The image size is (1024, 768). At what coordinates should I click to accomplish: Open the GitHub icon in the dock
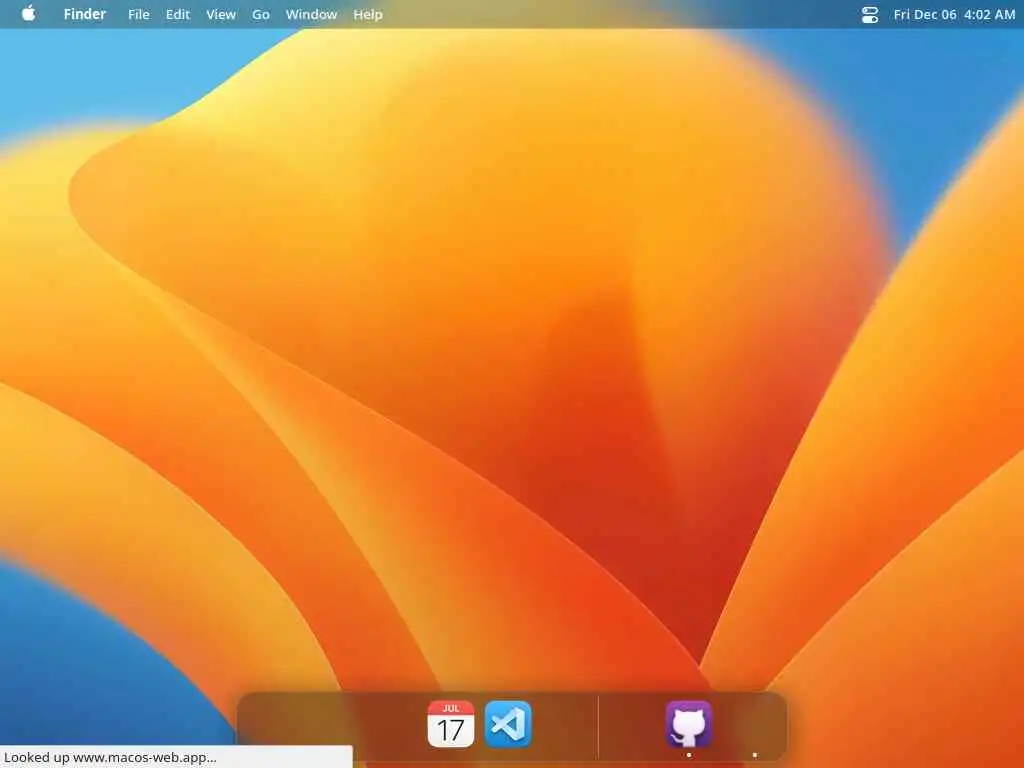[688, 724]
